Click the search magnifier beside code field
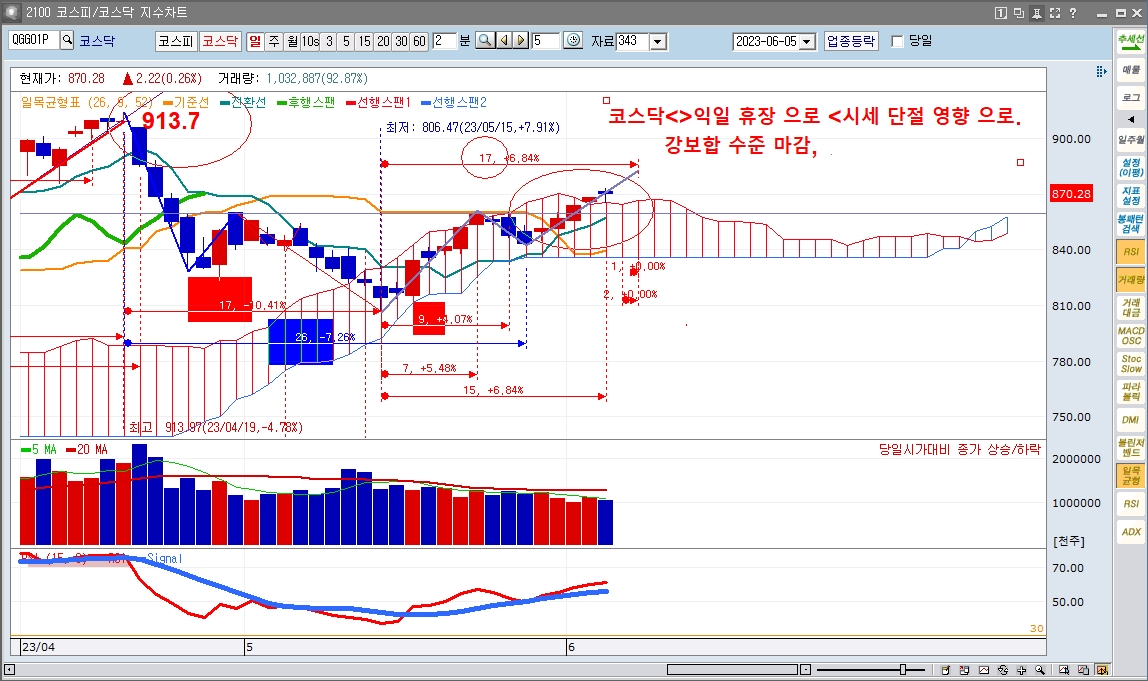This screenshot has width=1148, height=681. [x=67, y=40]
